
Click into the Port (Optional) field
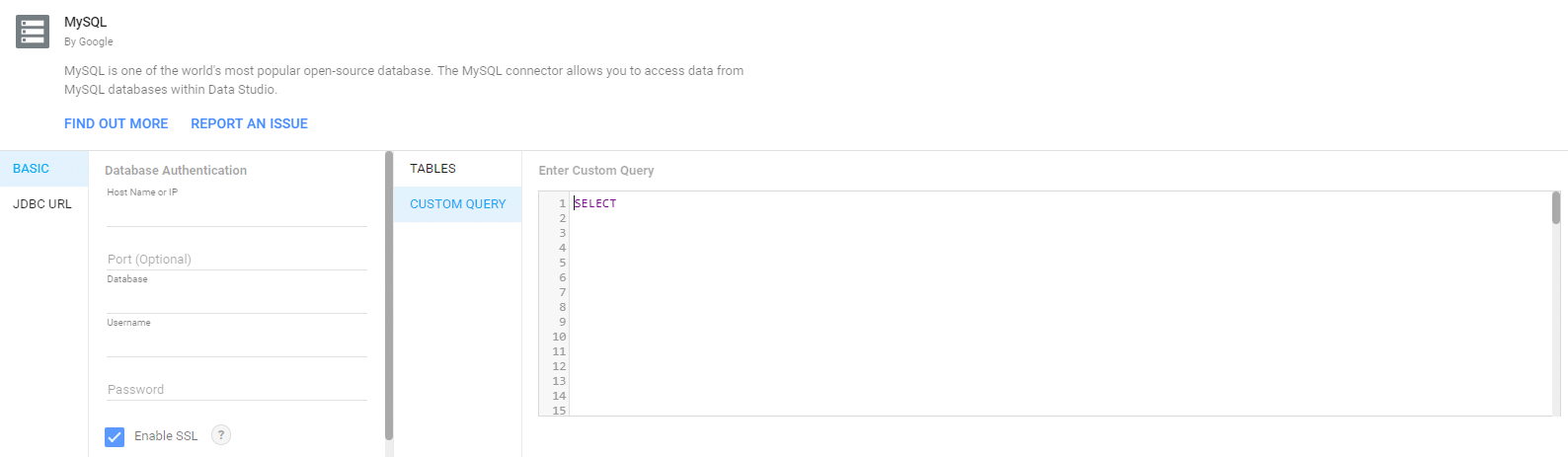pos(236,259)
